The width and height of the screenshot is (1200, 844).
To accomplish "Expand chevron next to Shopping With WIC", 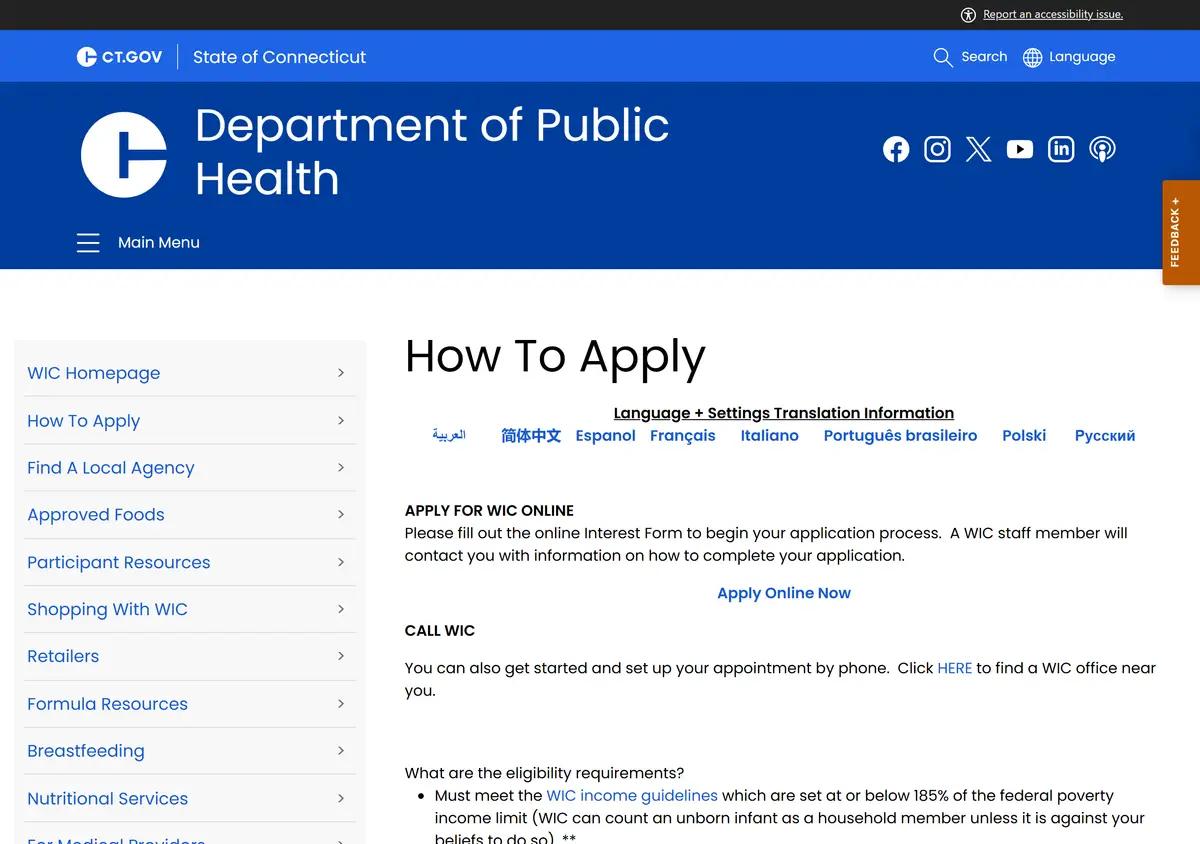I will 341,609.
